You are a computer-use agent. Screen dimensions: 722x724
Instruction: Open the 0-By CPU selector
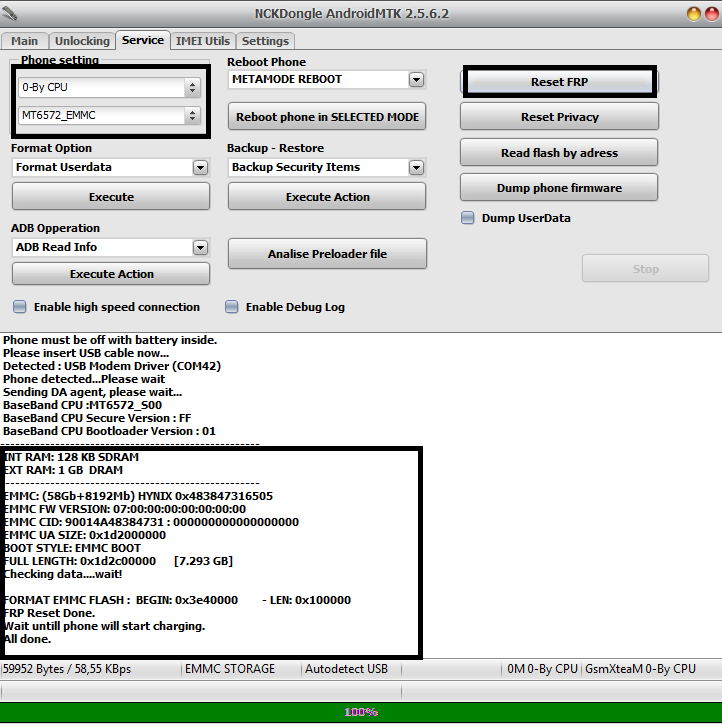109,87
